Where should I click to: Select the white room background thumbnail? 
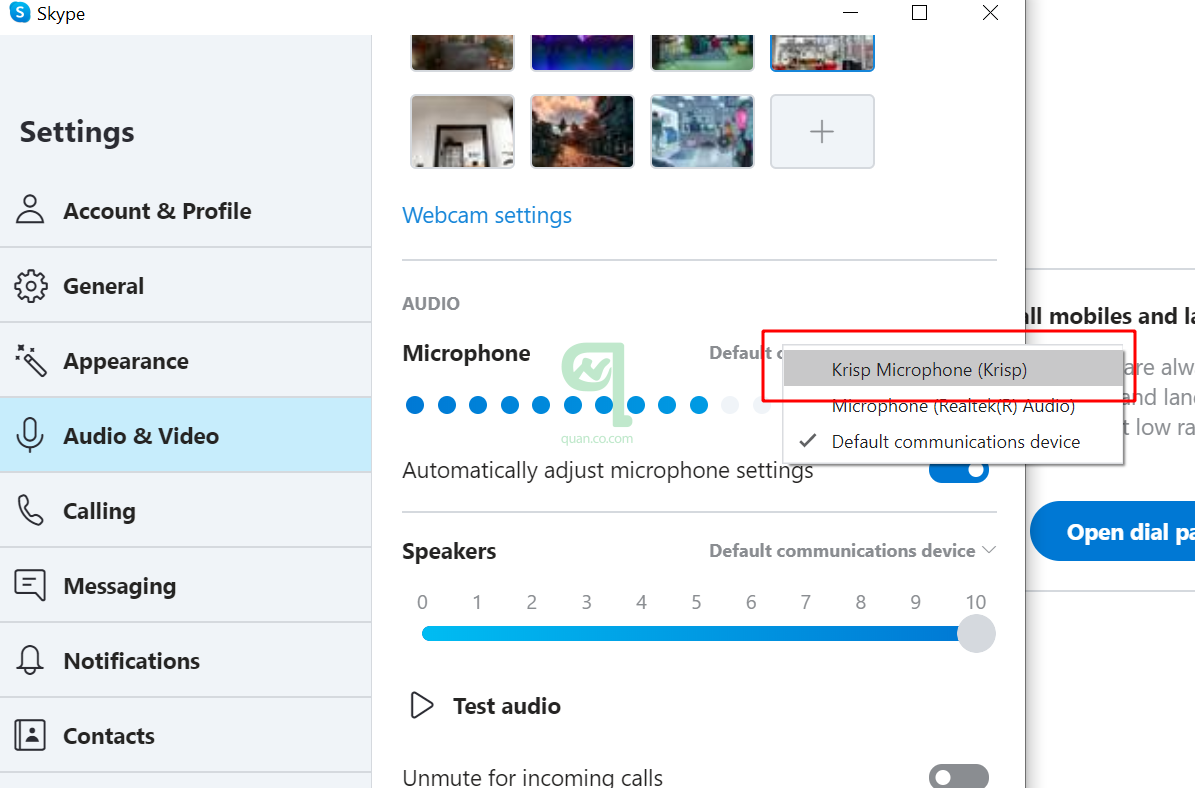[463, 132]
